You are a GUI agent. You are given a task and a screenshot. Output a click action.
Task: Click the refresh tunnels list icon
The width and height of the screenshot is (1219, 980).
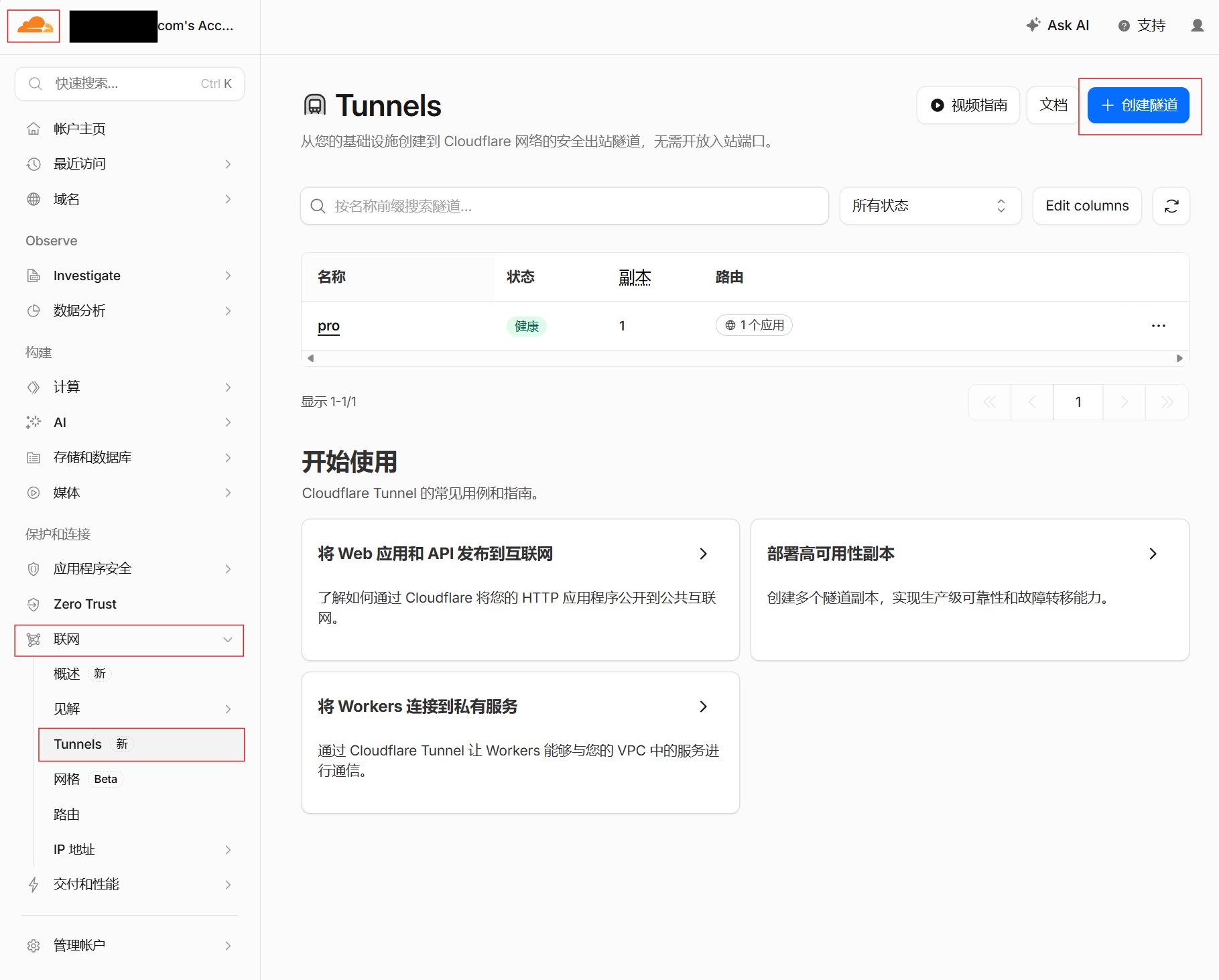[x=1171, y=206]
